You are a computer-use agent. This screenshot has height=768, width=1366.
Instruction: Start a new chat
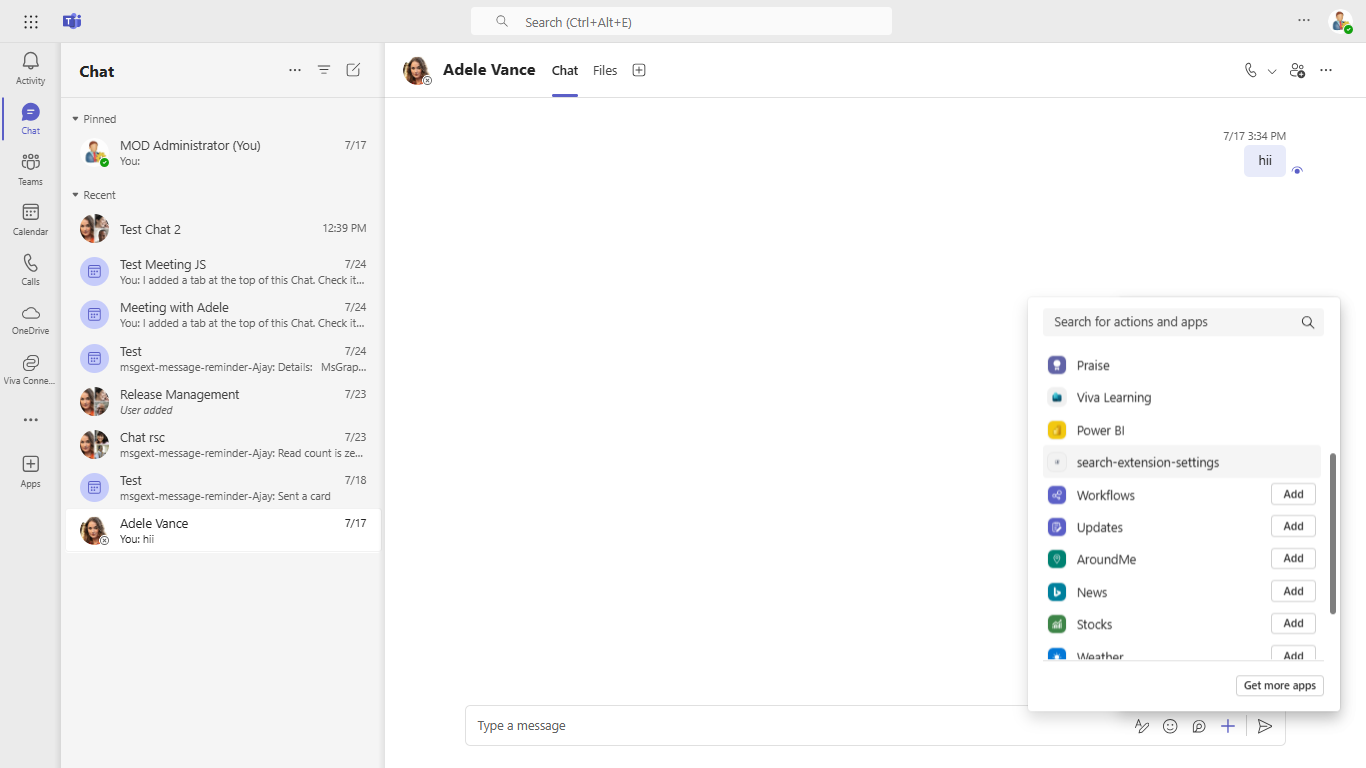tap(353, 70)
